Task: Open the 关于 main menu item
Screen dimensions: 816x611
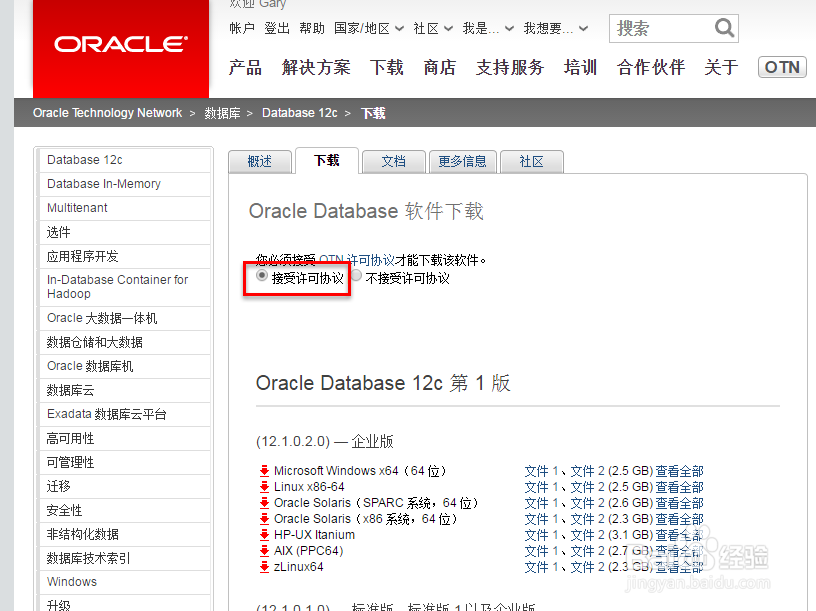Action: (721, 68)
